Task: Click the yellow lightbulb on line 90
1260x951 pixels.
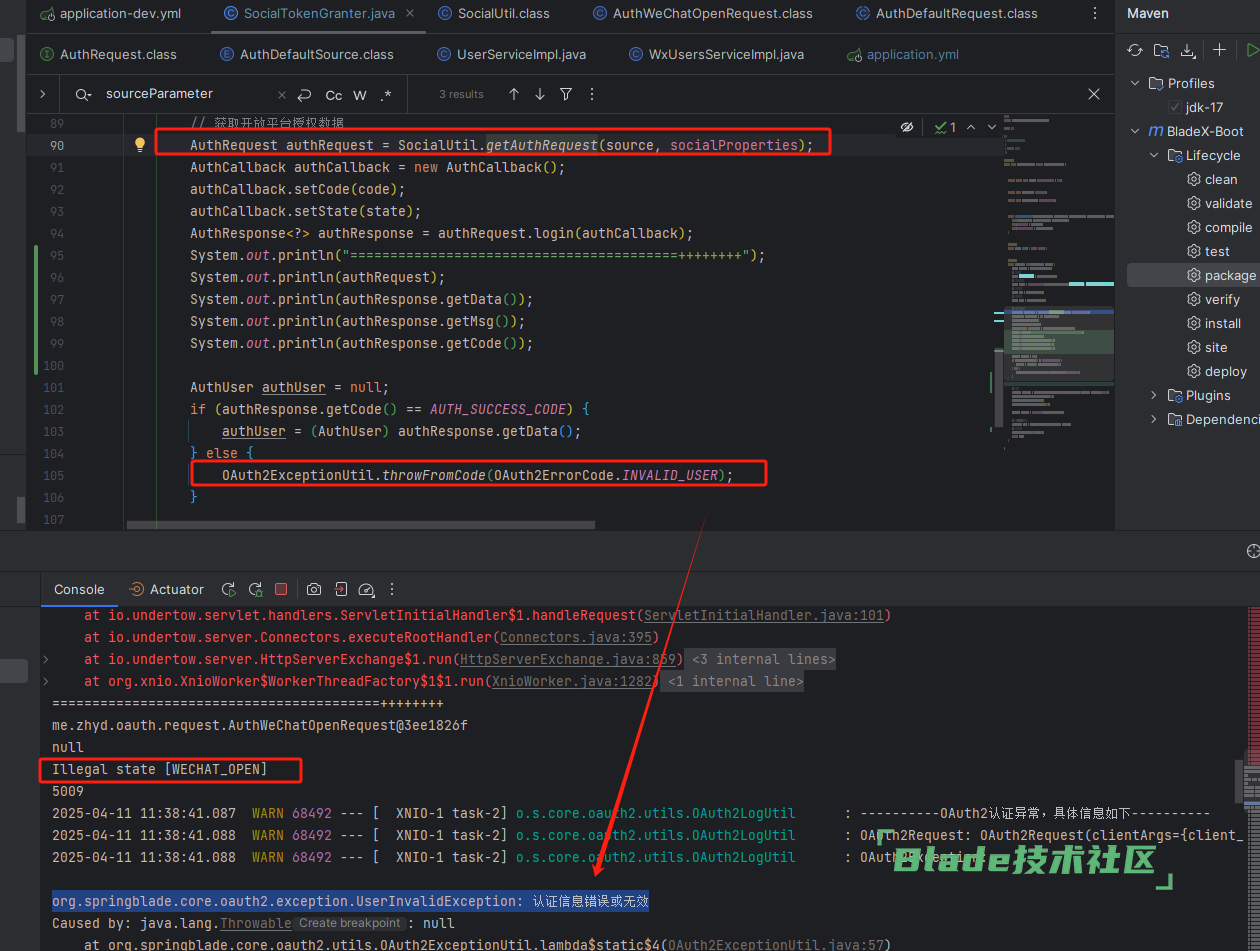Action: pos(140,145)
